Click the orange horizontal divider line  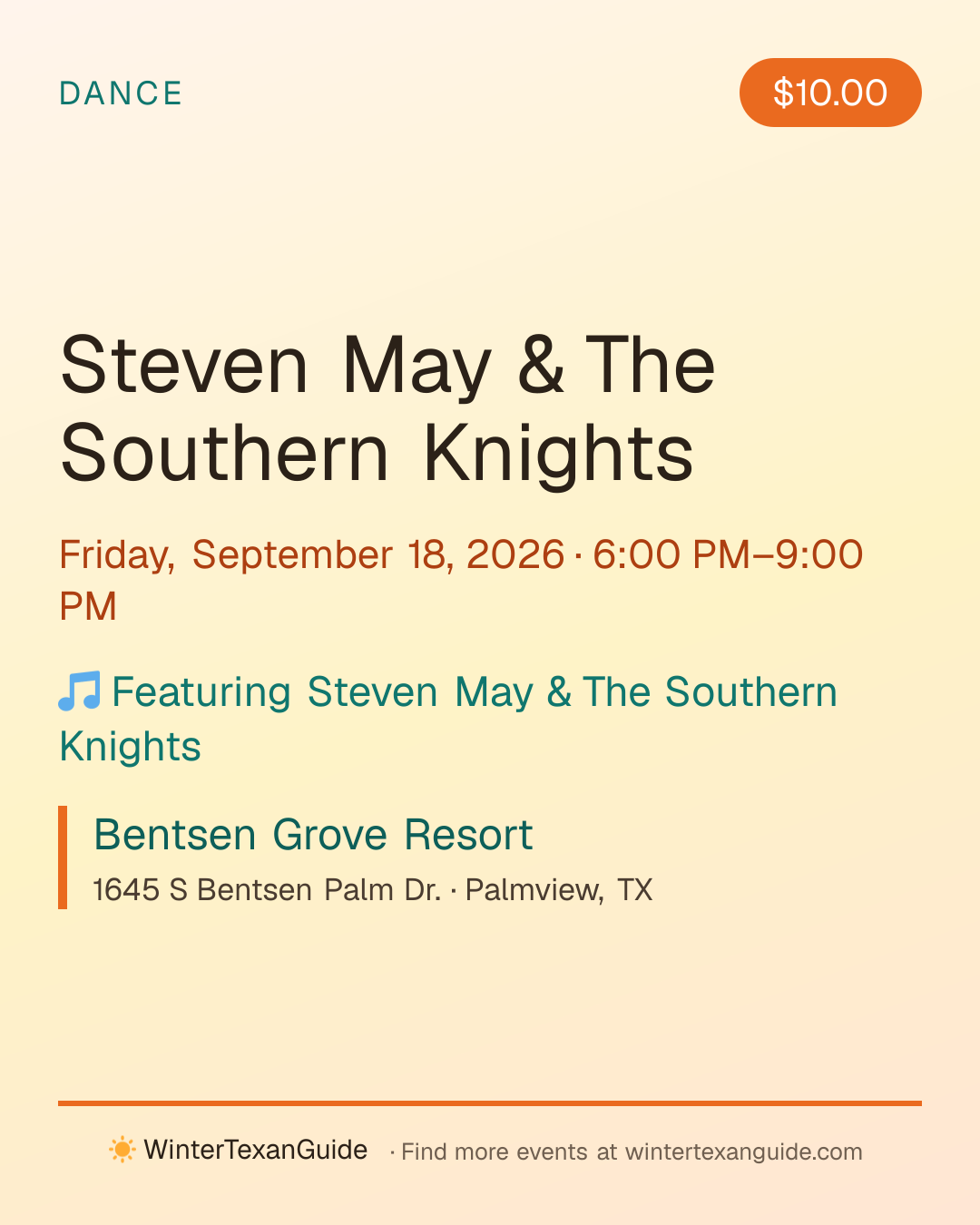click(x=490, y=1103)
